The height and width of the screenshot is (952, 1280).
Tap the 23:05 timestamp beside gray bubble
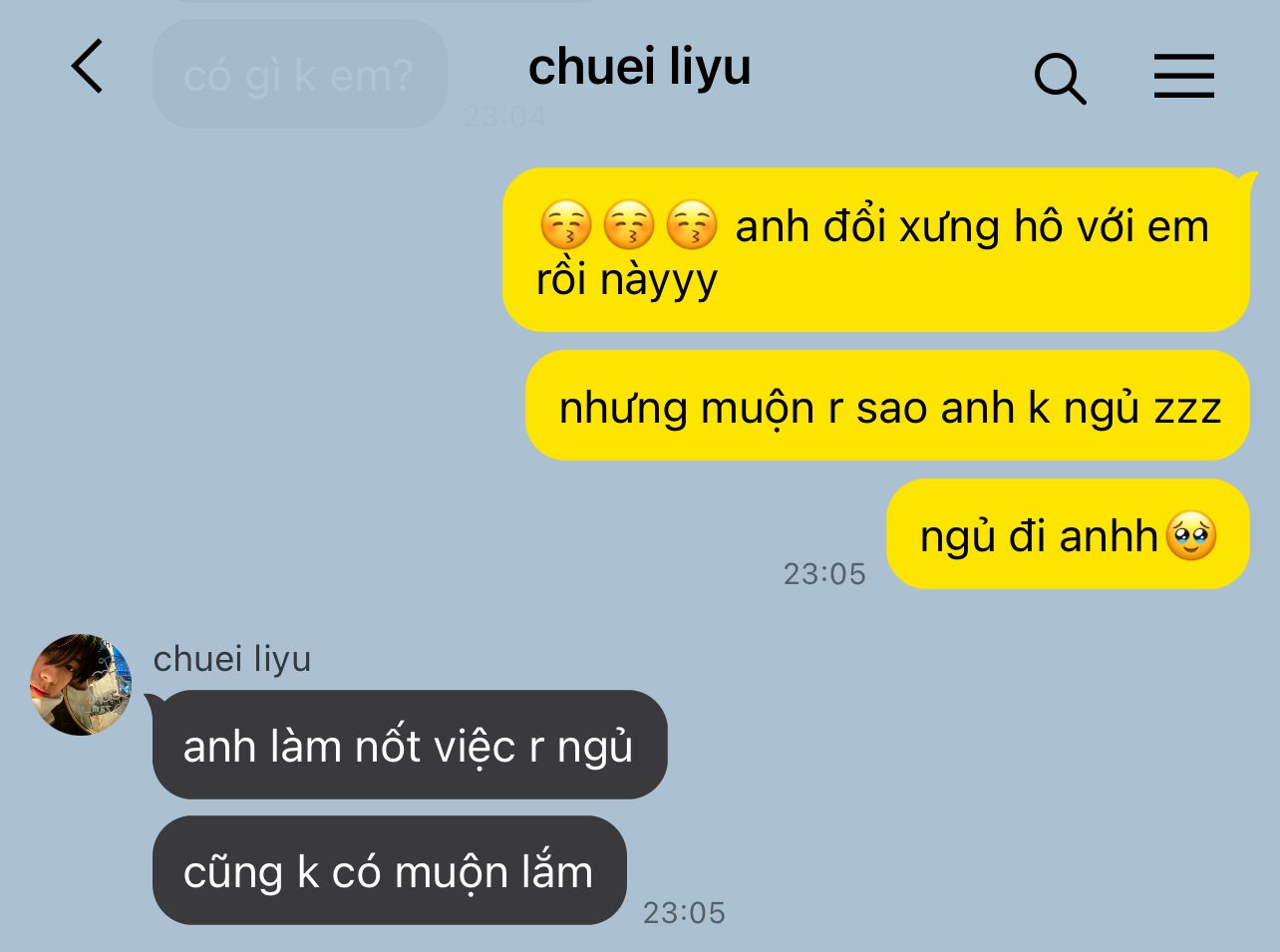[684, 912]
